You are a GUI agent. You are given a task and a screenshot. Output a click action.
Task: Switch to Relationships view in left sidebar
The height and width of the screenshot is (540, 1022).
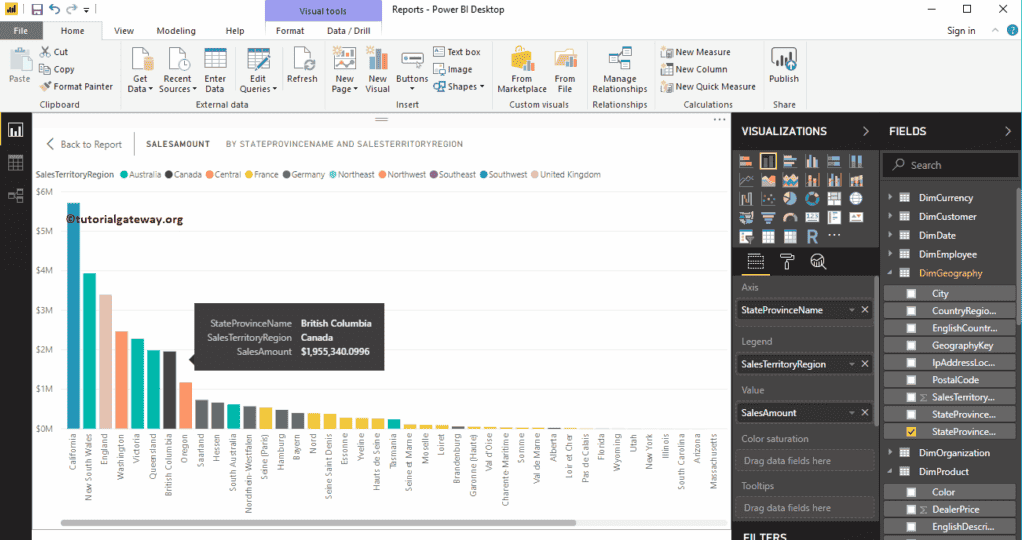tap(16, 195)
